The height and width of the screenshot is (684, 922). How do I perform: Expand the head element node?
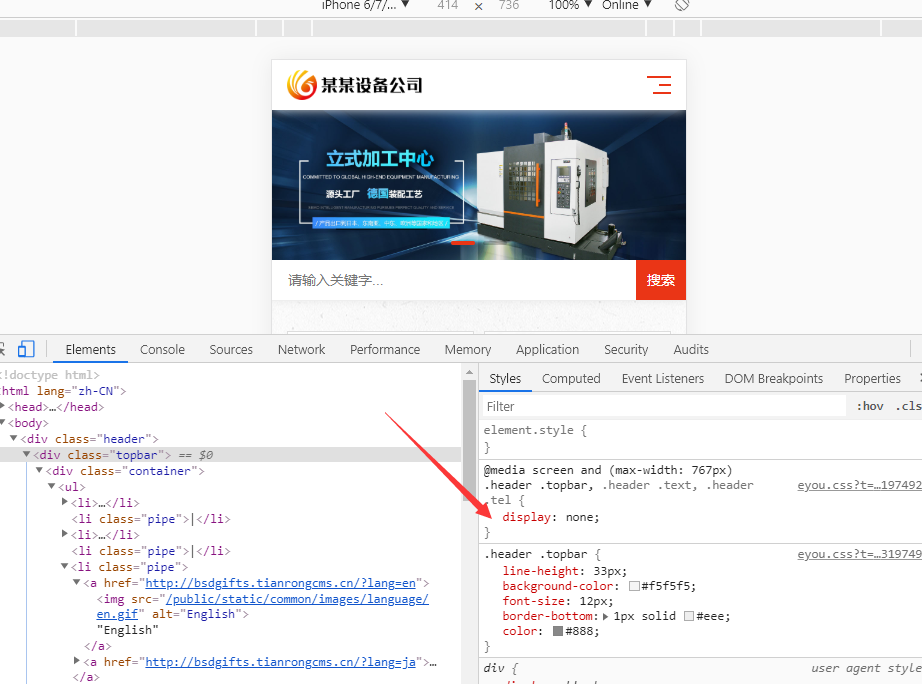coord(3,406)
